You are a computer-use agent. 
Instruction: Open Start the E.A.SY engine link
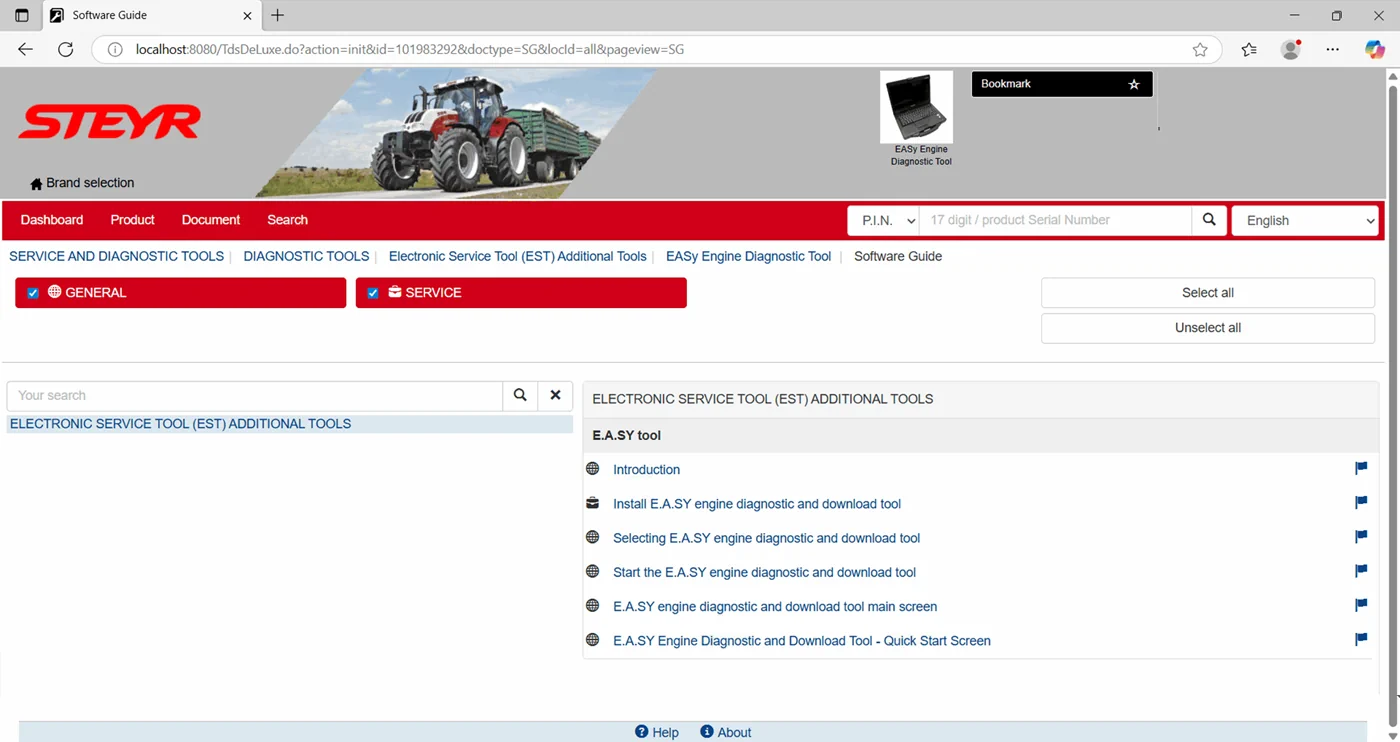click(x=764, y=572)
